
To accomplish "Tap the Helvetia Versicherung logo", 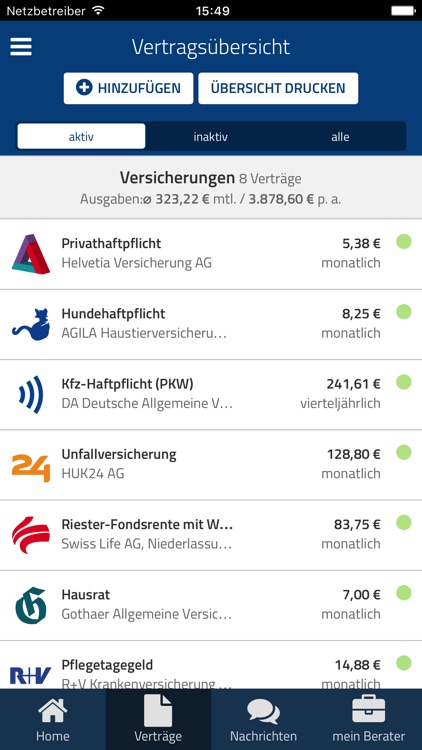I will pyautogui.click(x=31, y=254).
